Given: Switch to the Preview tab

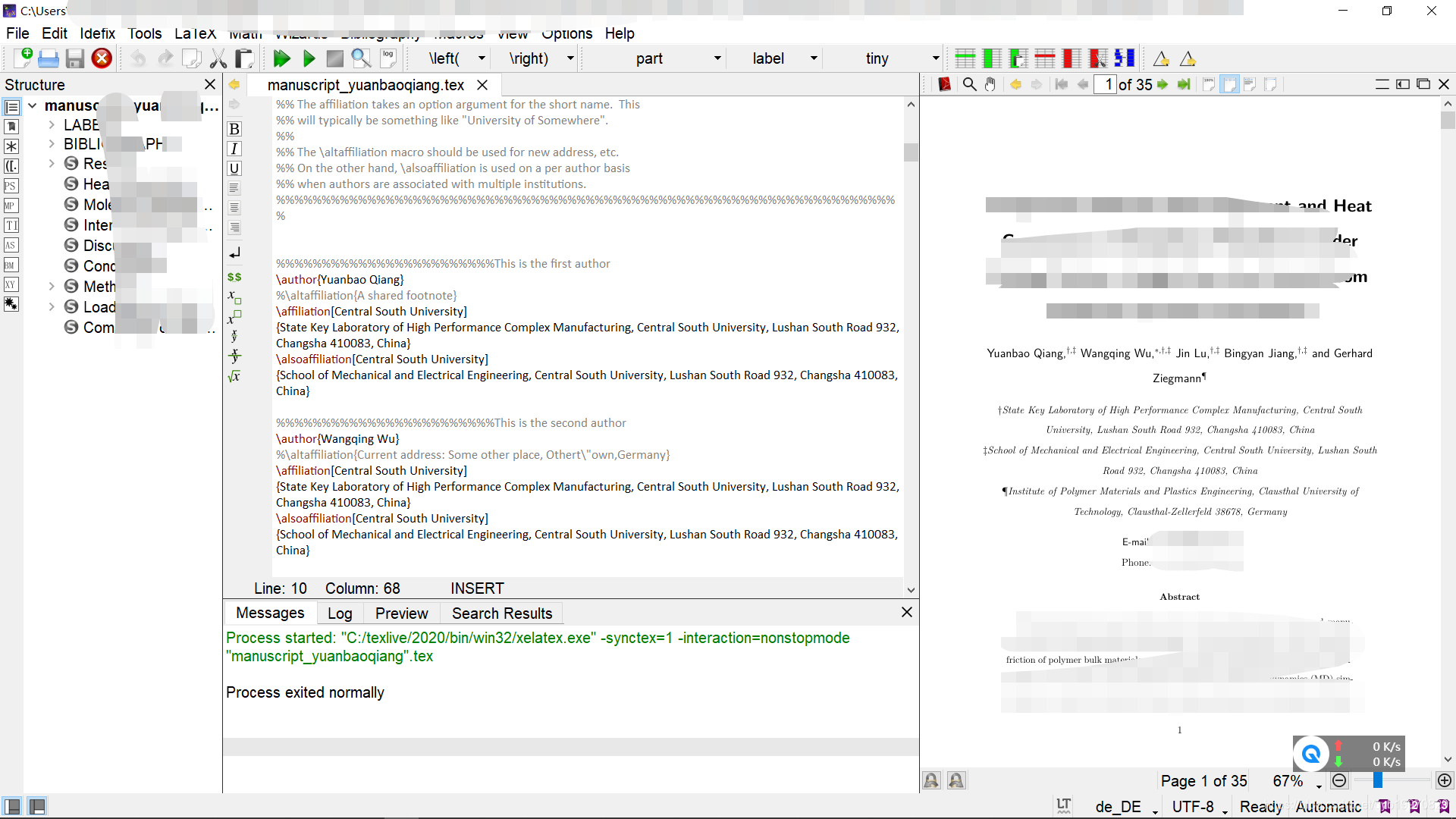Looking at the screenshot, I should point(402,613).
